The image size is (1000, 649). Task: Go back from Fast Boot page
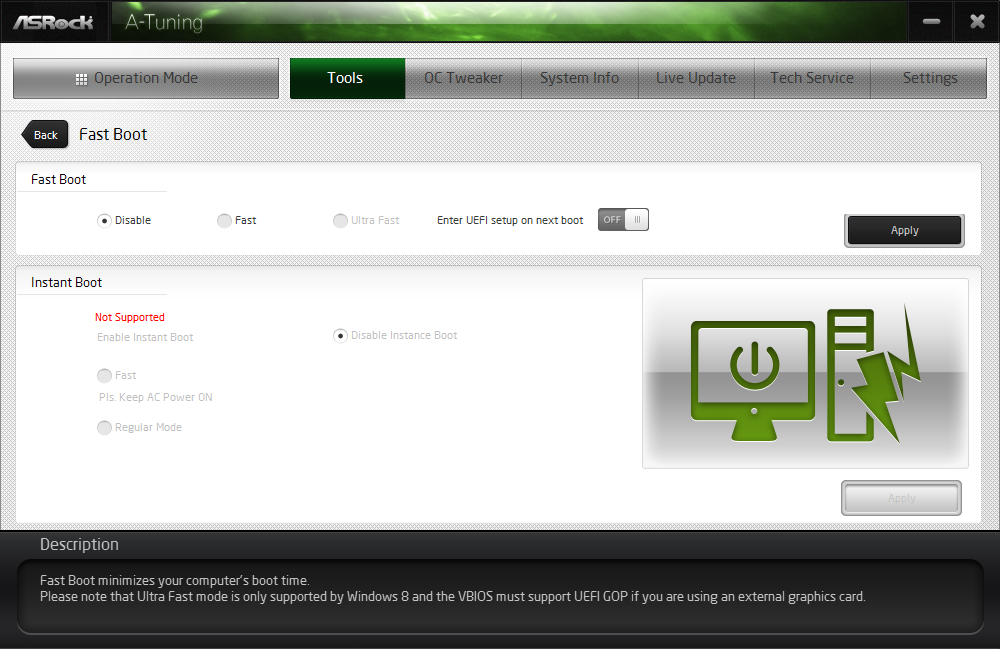tap(45, 135)
